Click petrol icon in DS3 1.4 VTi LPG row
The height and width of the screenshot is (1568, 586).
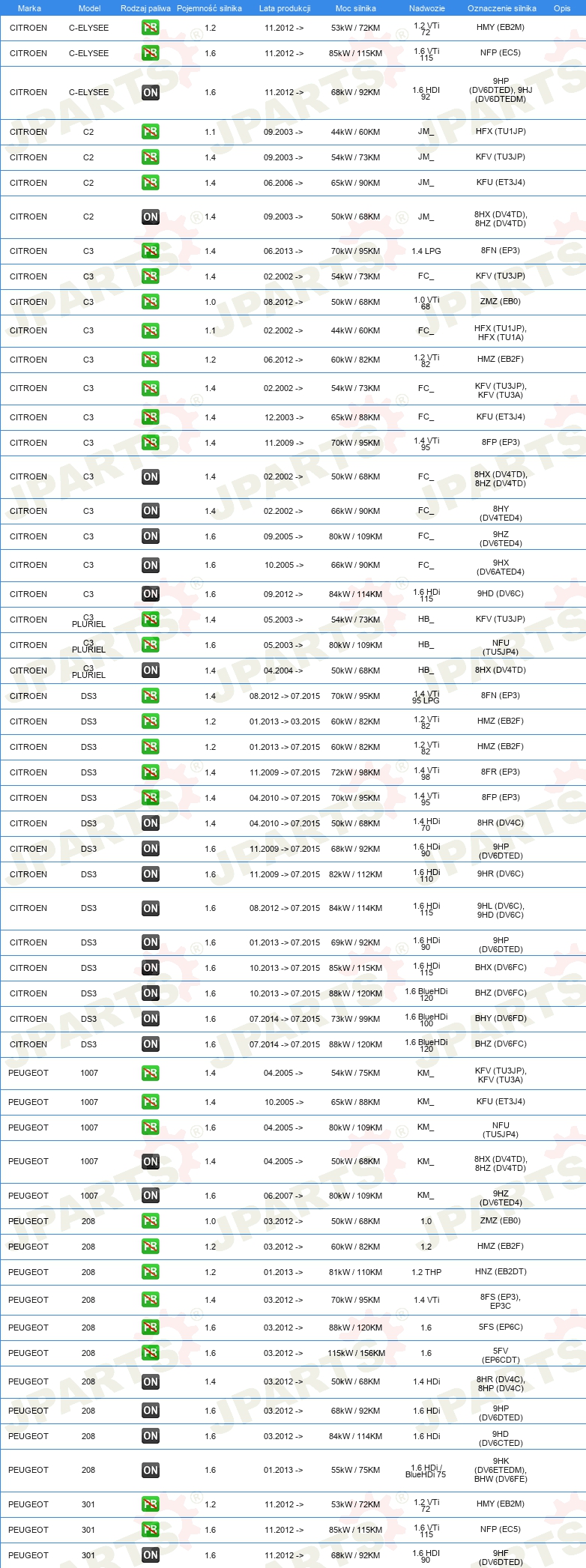(x=151, y=696)
